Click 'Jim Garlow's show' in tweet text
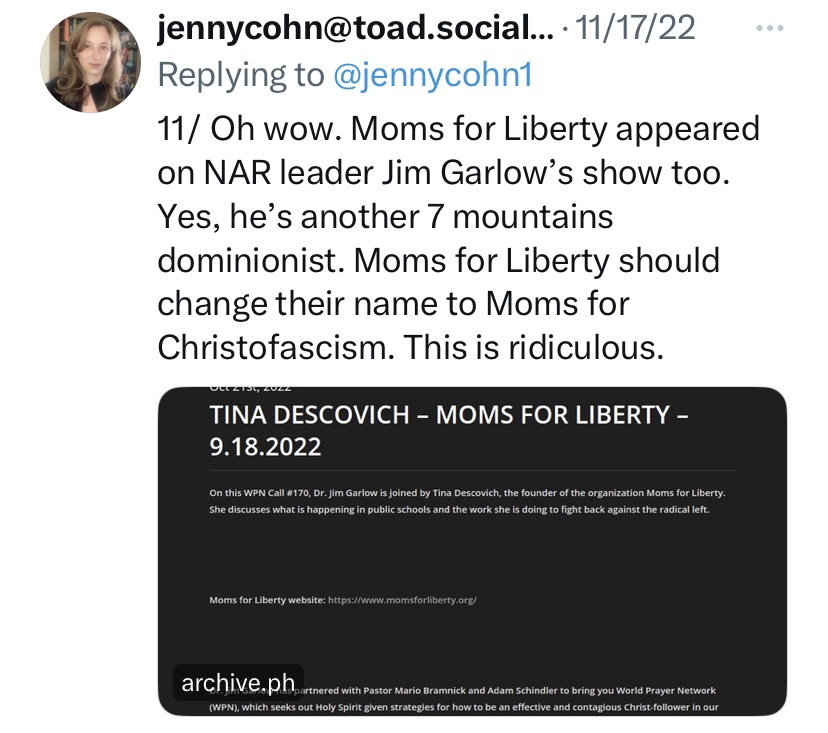Image resolution: width=828 pixels, height=733 pixels. 547,172
